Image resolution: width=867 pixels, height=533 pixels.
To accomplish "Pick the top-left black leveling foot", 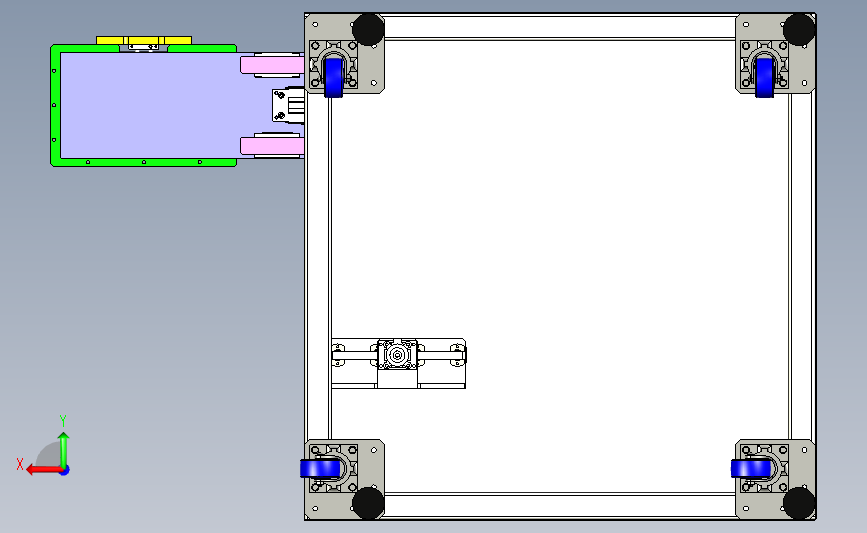I will click(x=368, y=29).
